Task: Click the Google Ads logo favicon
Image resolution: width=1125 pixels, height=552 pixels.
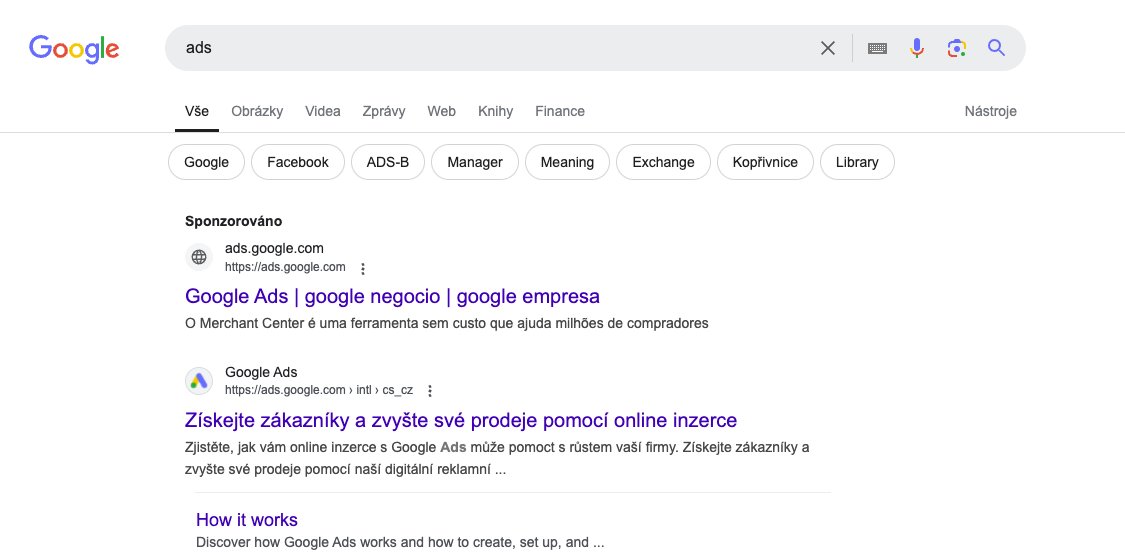Action: coord(199,380)
